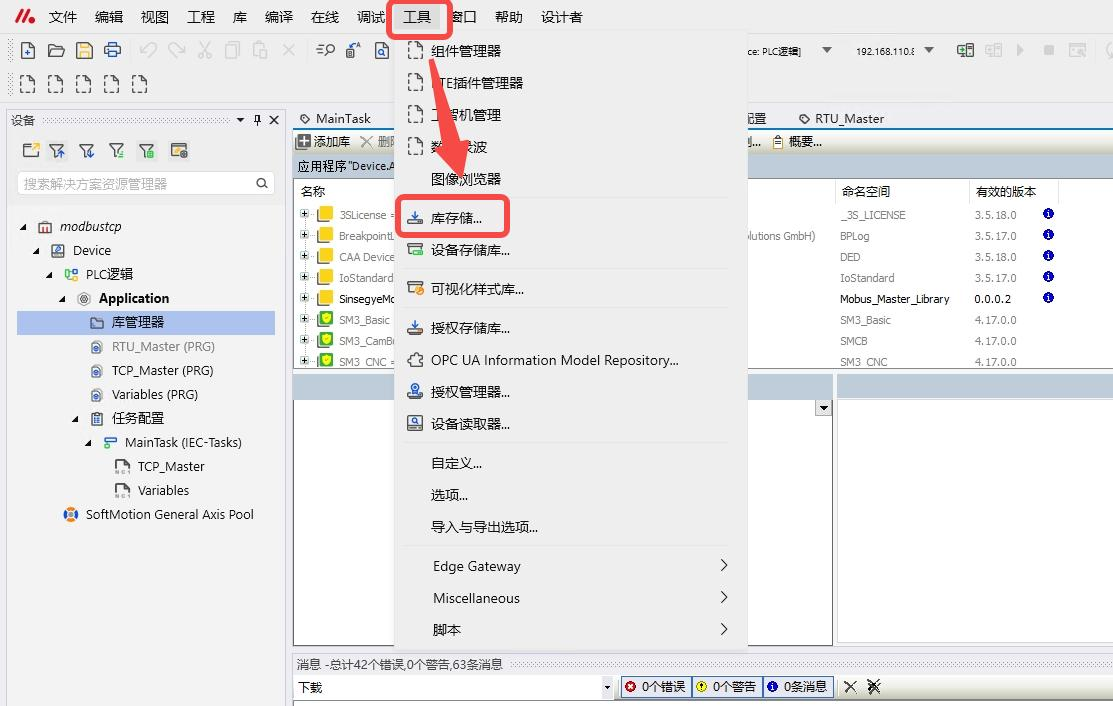Select 库存储... menu entry
The width and height of the screenshot is (1113, 706).
point(570,218)
